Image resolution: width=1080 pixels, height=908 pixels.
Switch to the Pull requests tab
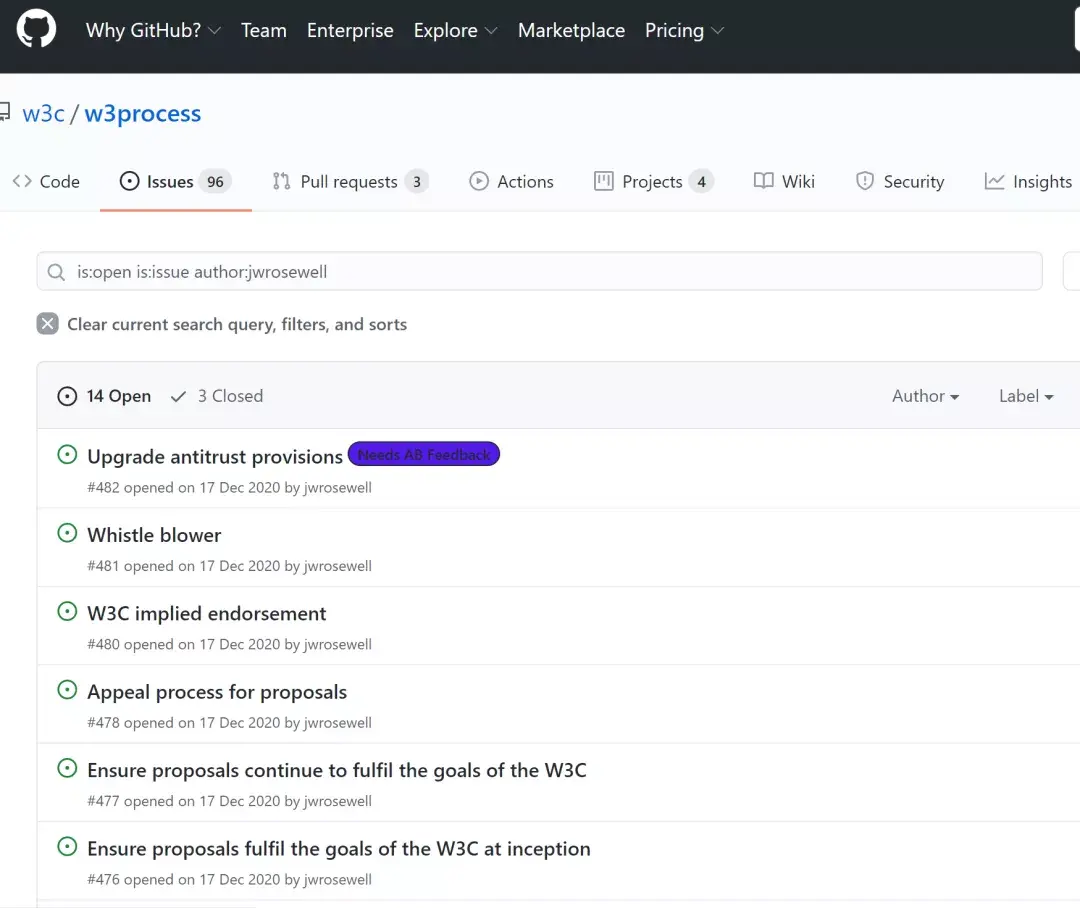[x=349, y=181]
